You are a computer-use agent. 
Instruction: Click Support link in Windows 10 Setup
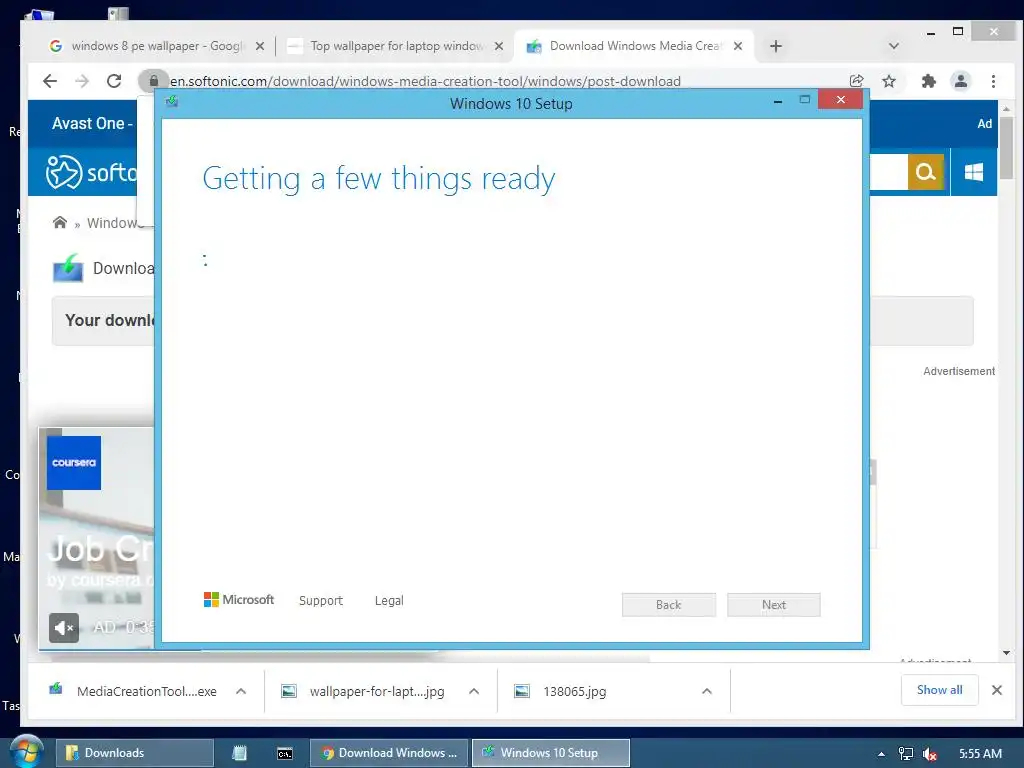tap(321, 600)
